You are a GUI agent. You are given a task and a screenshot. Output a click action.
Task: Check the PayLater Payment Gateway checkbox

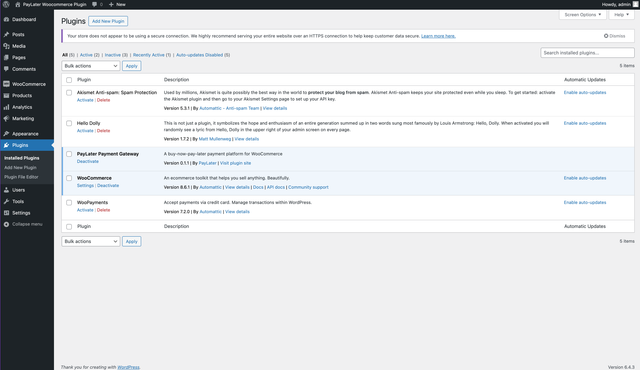[69, 154]
